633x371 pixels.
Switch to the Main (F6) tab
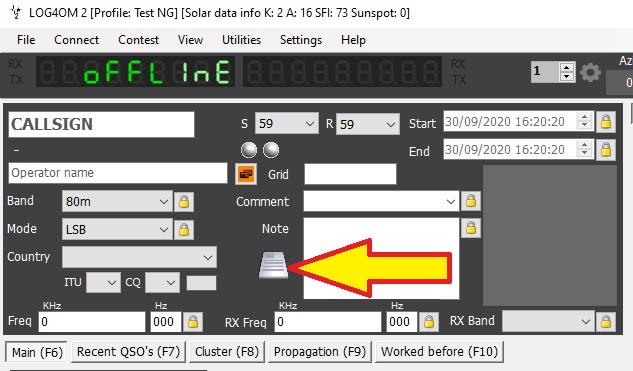tap(37, 352)
